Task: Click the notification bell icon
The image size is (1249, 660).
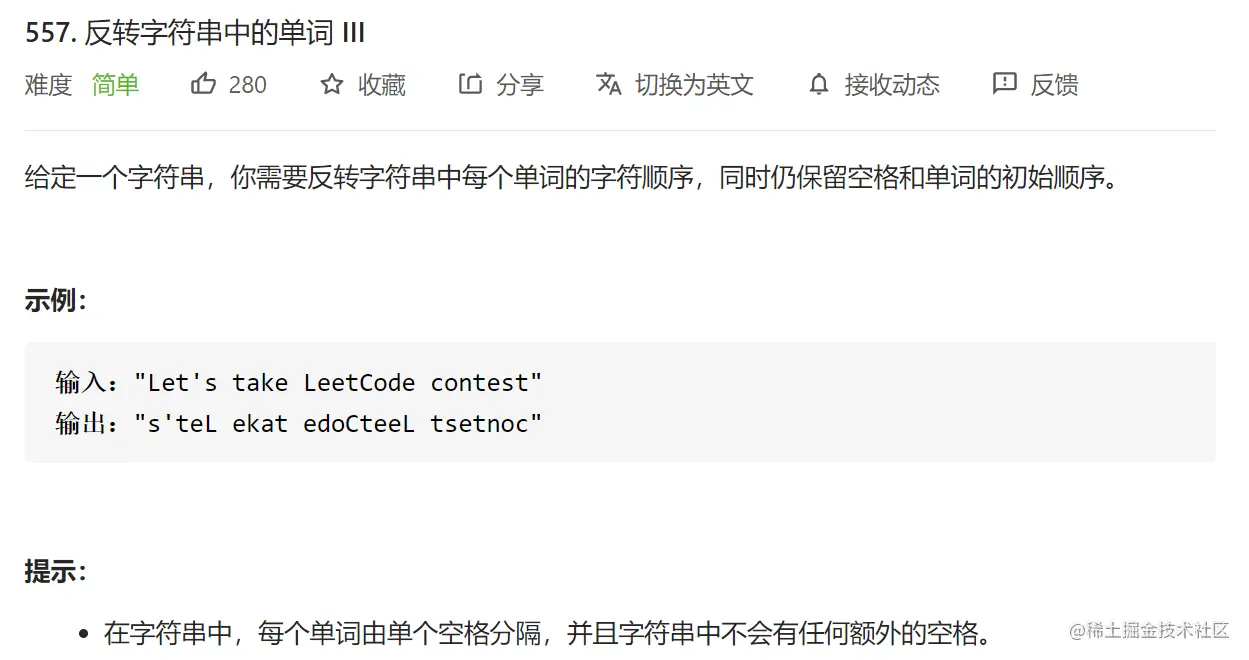Action: pos(819,85)
